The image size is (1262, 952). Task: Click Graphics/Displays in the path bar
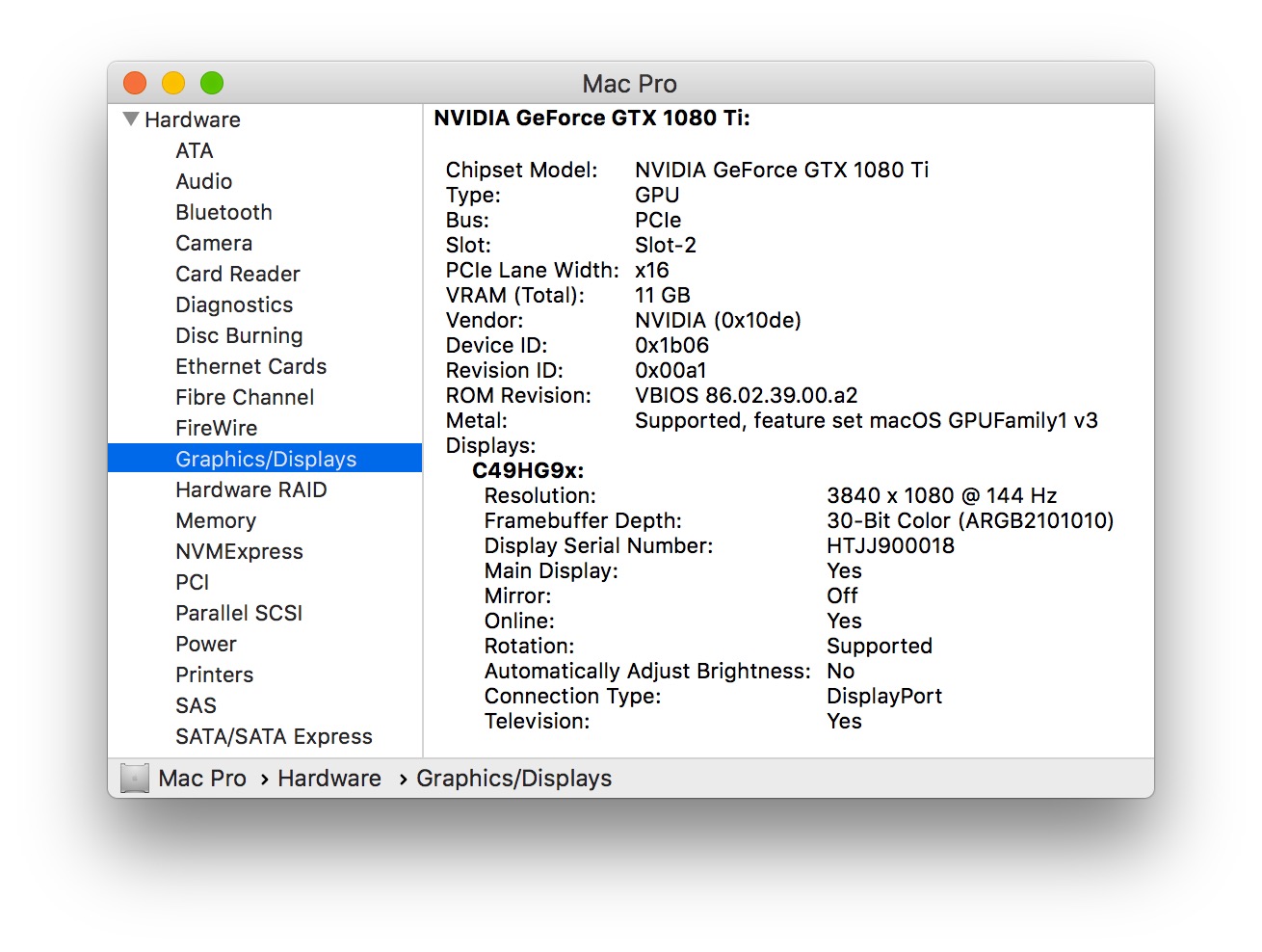(514, 779)
